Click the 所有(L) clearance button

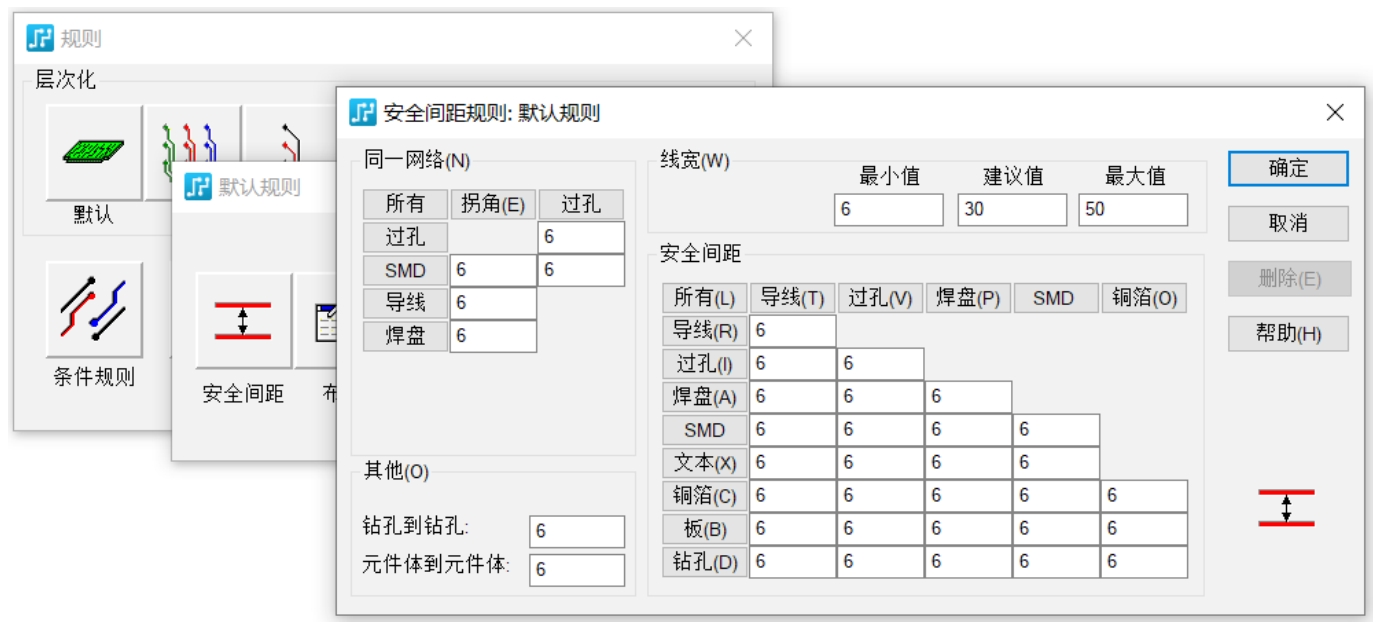click(x=704, y=298)
